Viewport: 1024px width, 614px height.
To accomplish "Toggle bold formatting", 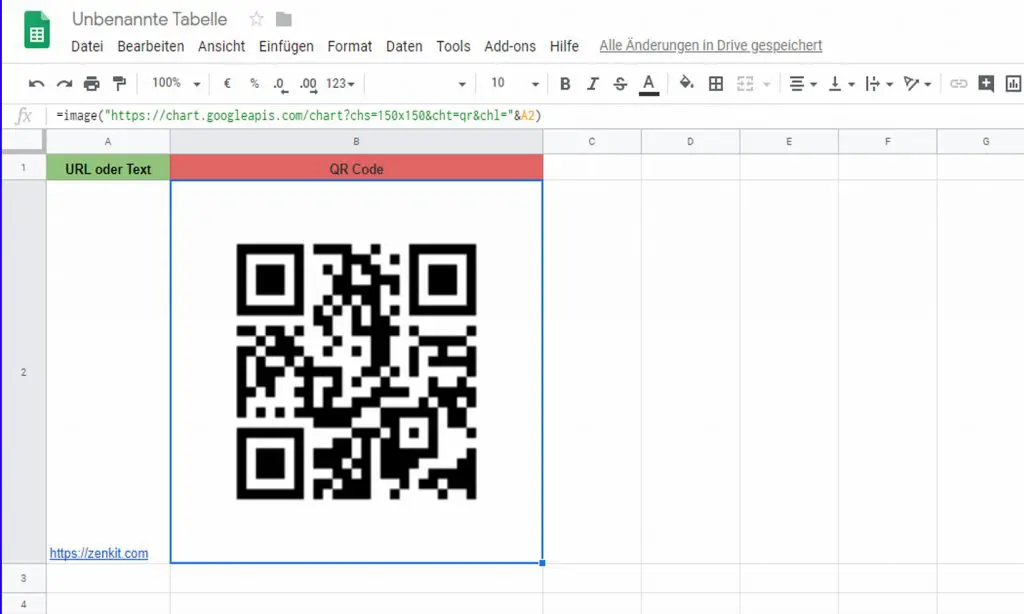I will click(565, 83).
